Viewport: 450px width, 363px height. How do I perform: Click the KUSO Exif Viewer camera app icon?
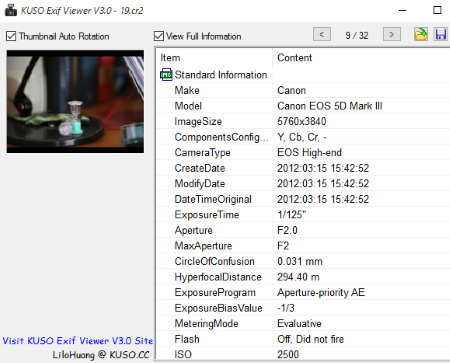tap(11, 10)
